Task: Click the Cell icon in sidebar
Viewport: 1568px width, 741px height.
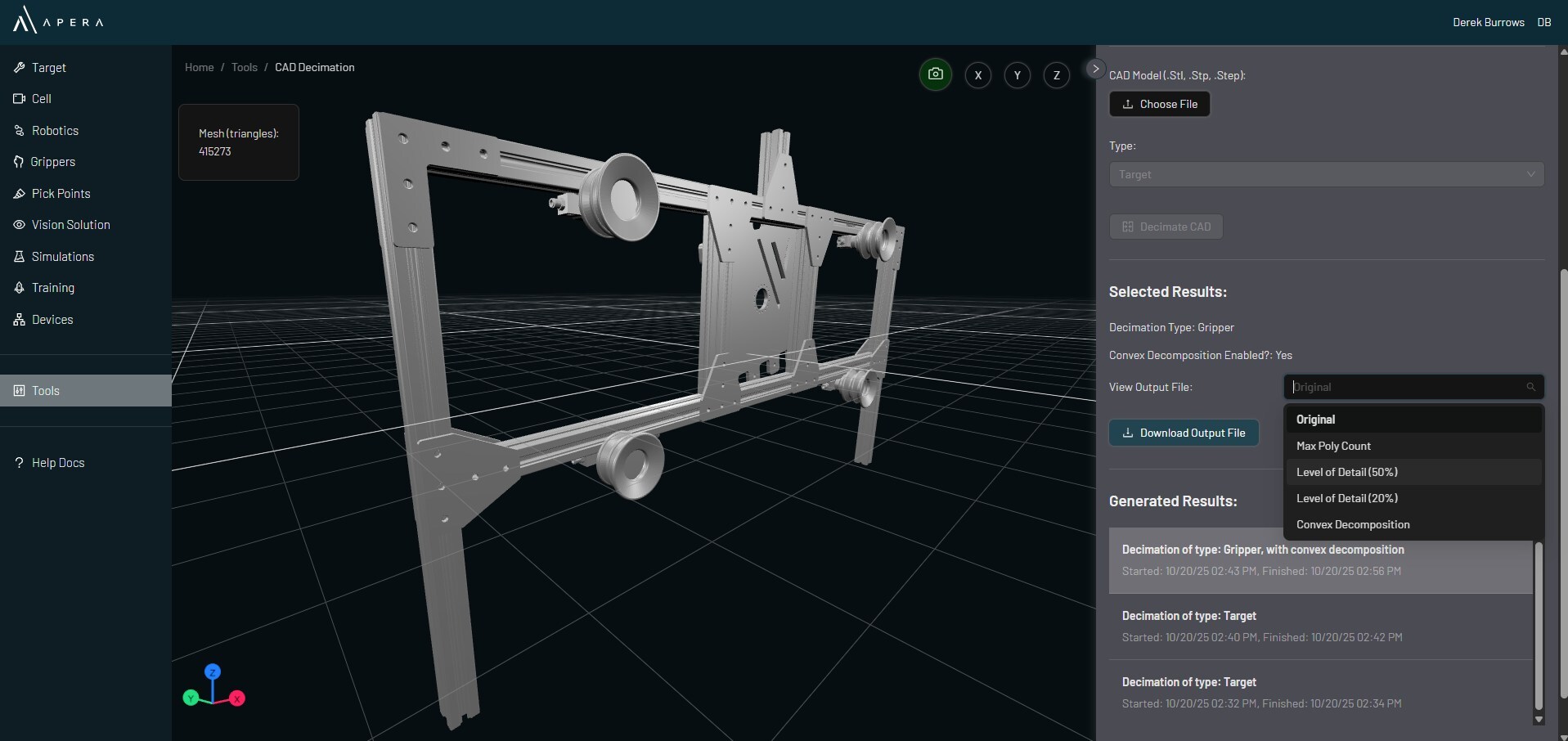Action: pyautogui.click(x=20, y=99)
